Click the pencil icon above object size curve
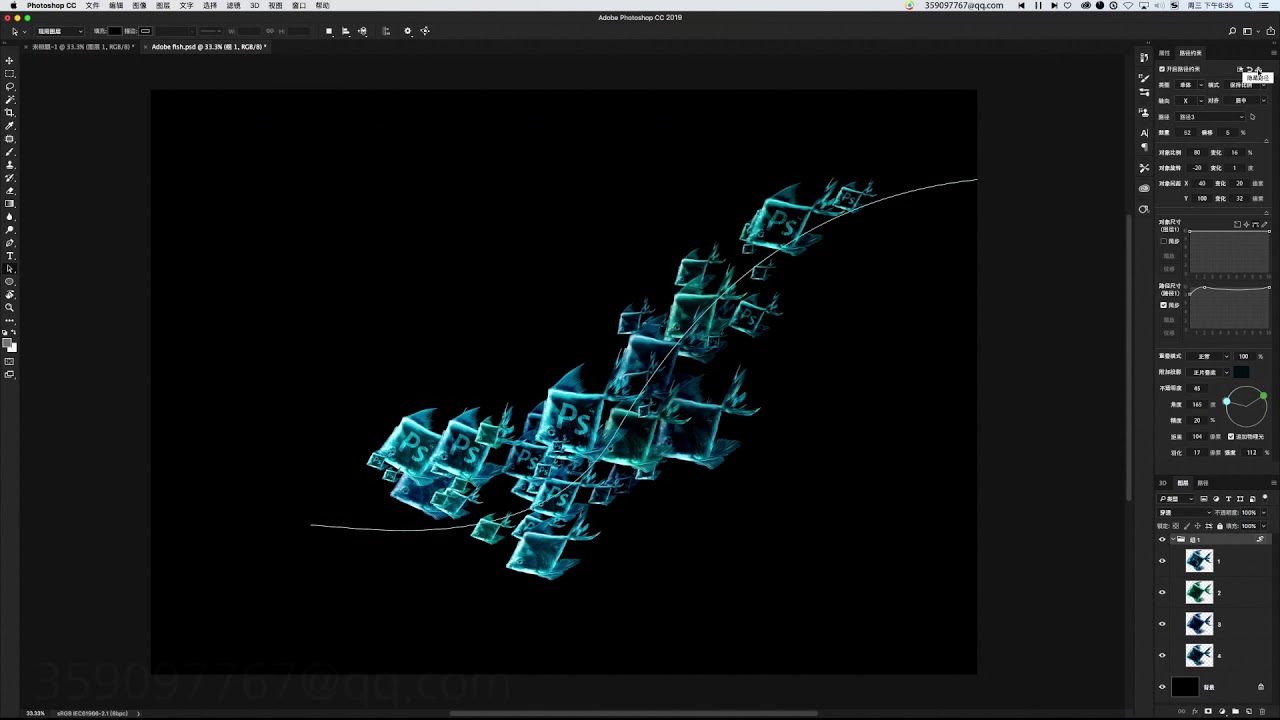Viewport: 1280px width, 720px height. 1264,224
